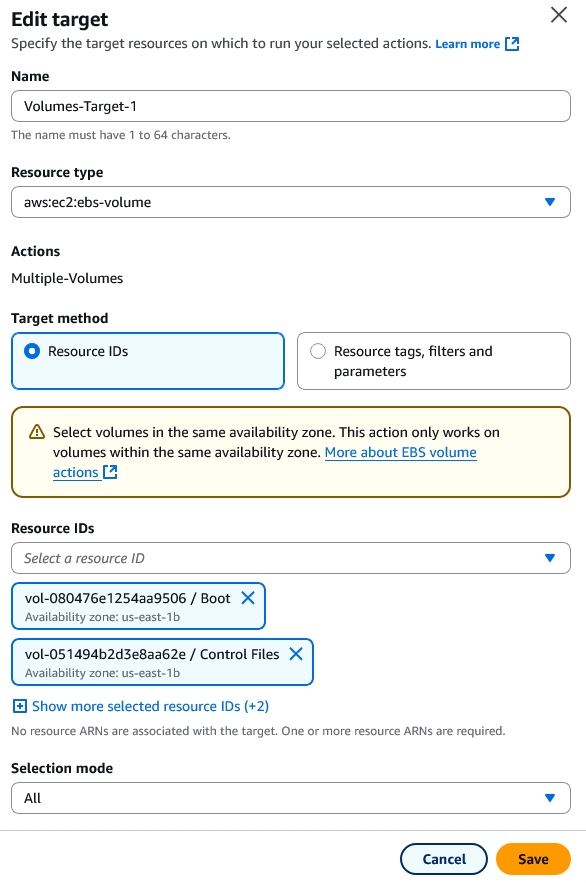The image size is (586, 883).
Task: Click the plus-box icon before Show more selected resource IDs
Action: [x=19, y=706]
